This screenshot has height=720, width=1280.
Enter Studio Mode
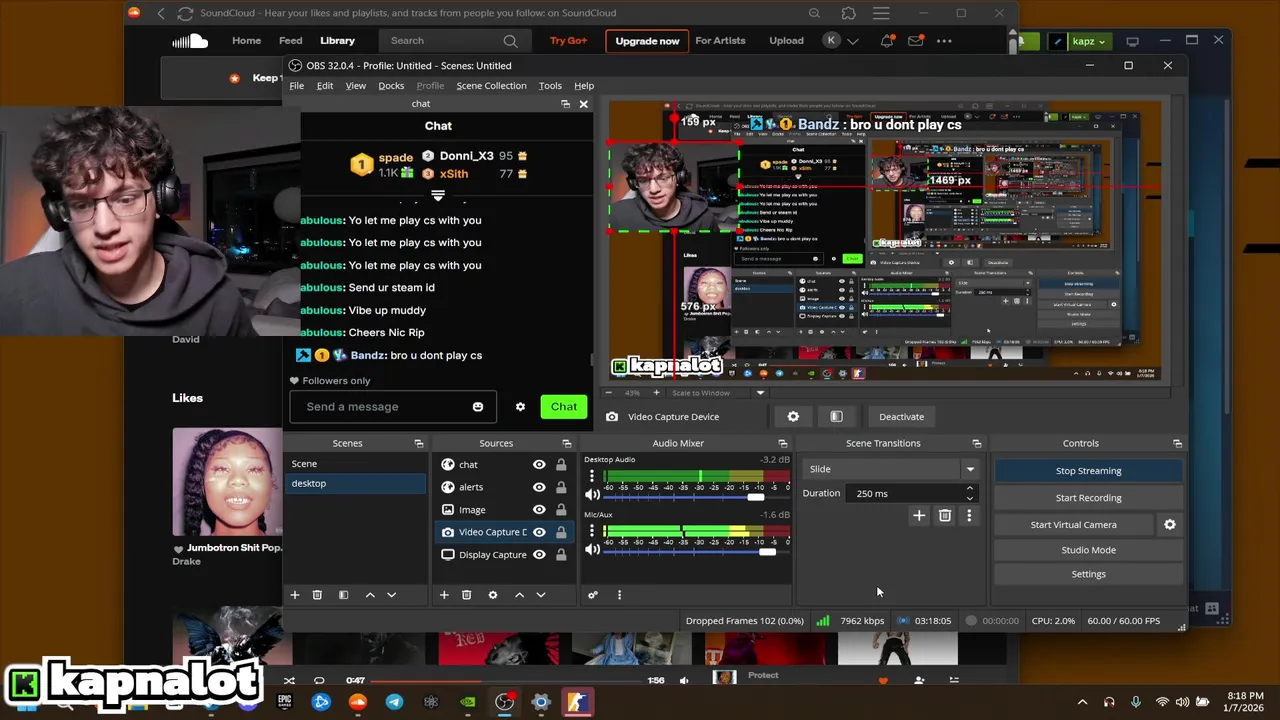coord(1088,550)
